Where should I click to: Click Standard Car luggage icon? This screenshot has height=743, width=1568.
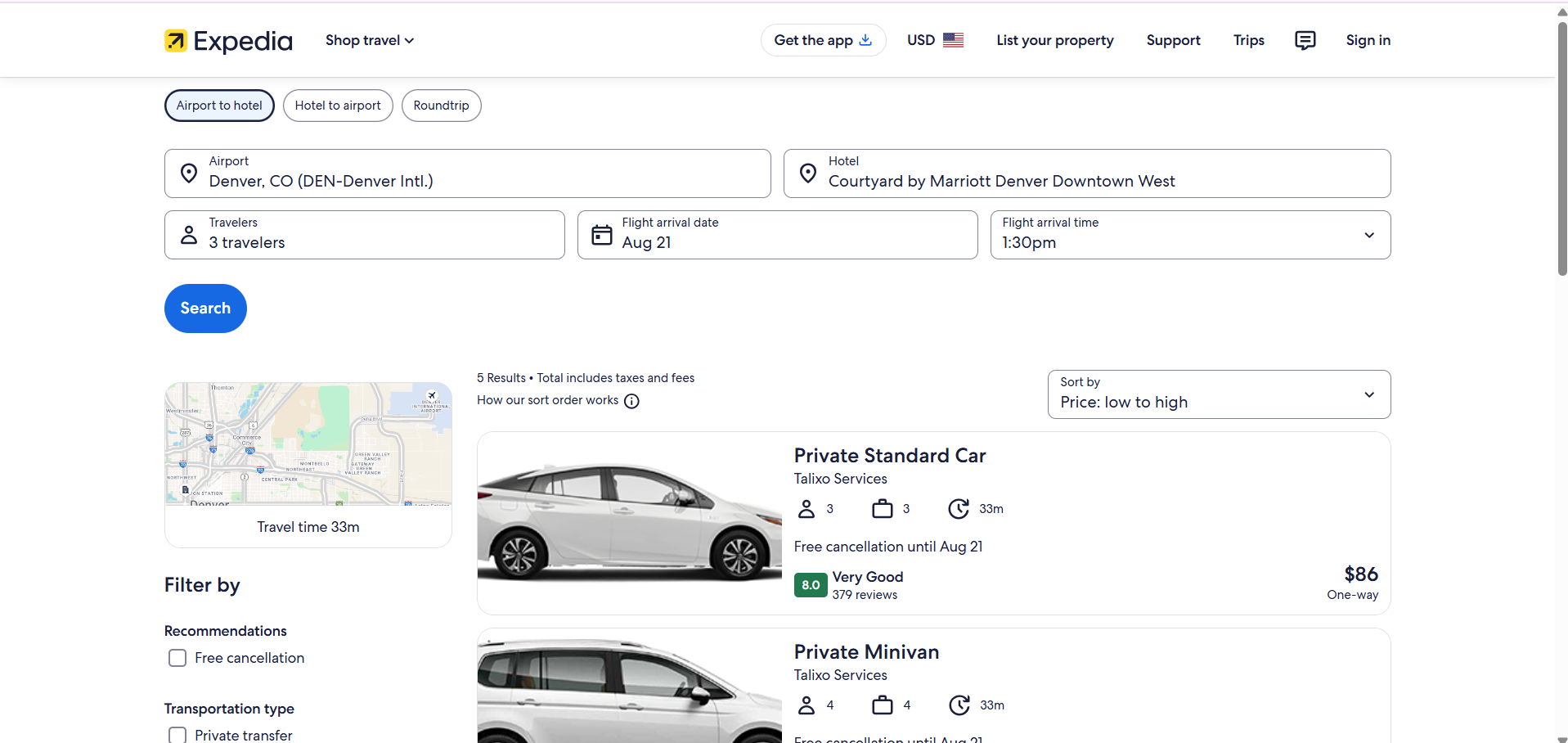883,509
